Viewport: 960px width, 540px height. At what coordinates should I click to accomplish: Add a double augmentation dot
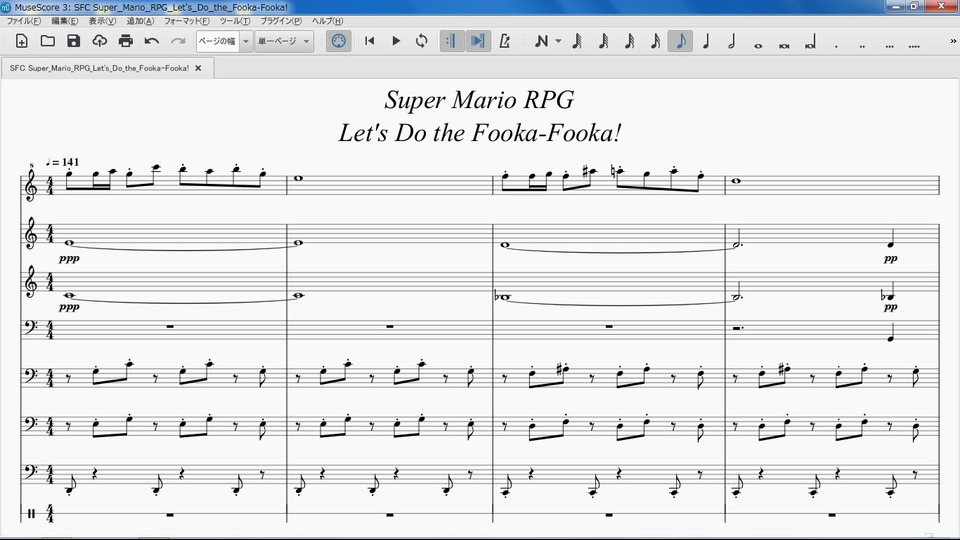pyautogui.click(x=862, y=45)
